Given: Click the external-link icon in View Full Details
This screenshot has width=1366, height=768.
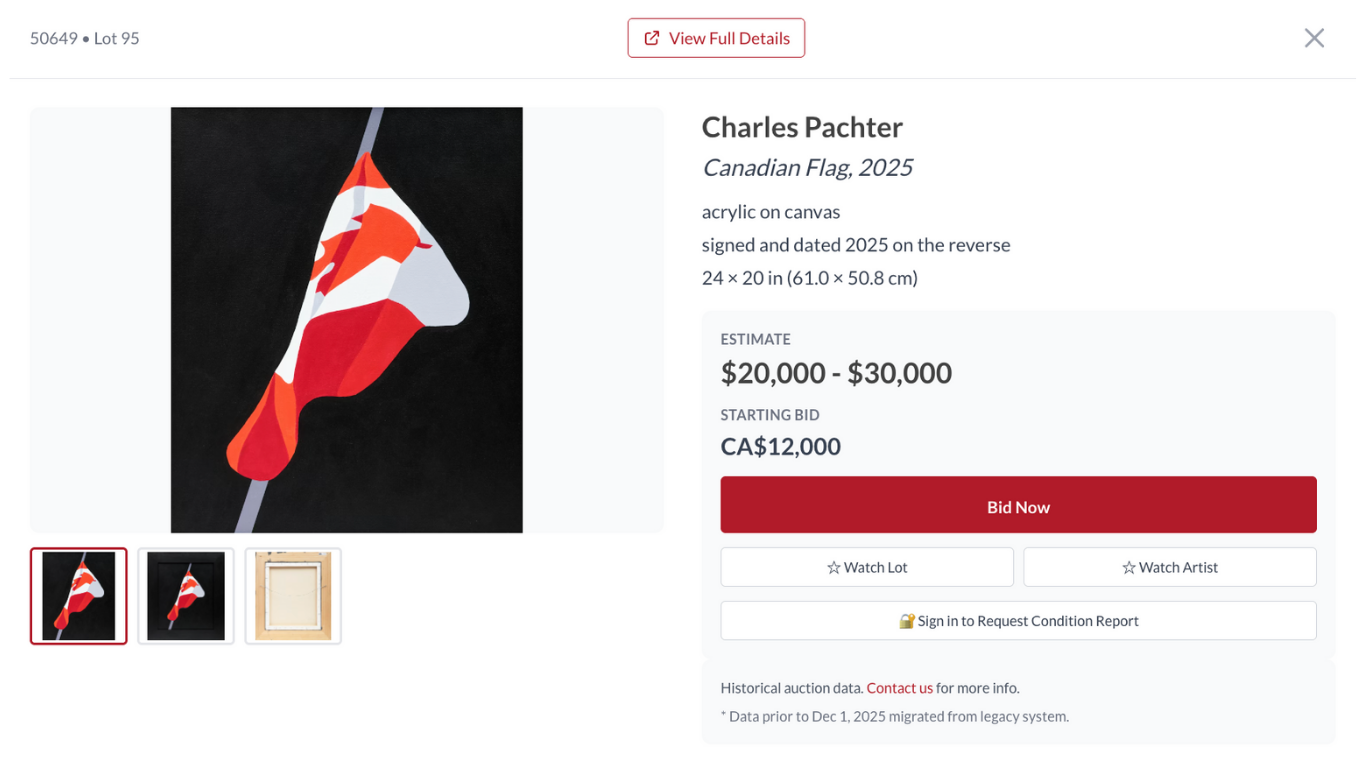Looking at the screenshot, I should 652,38.
